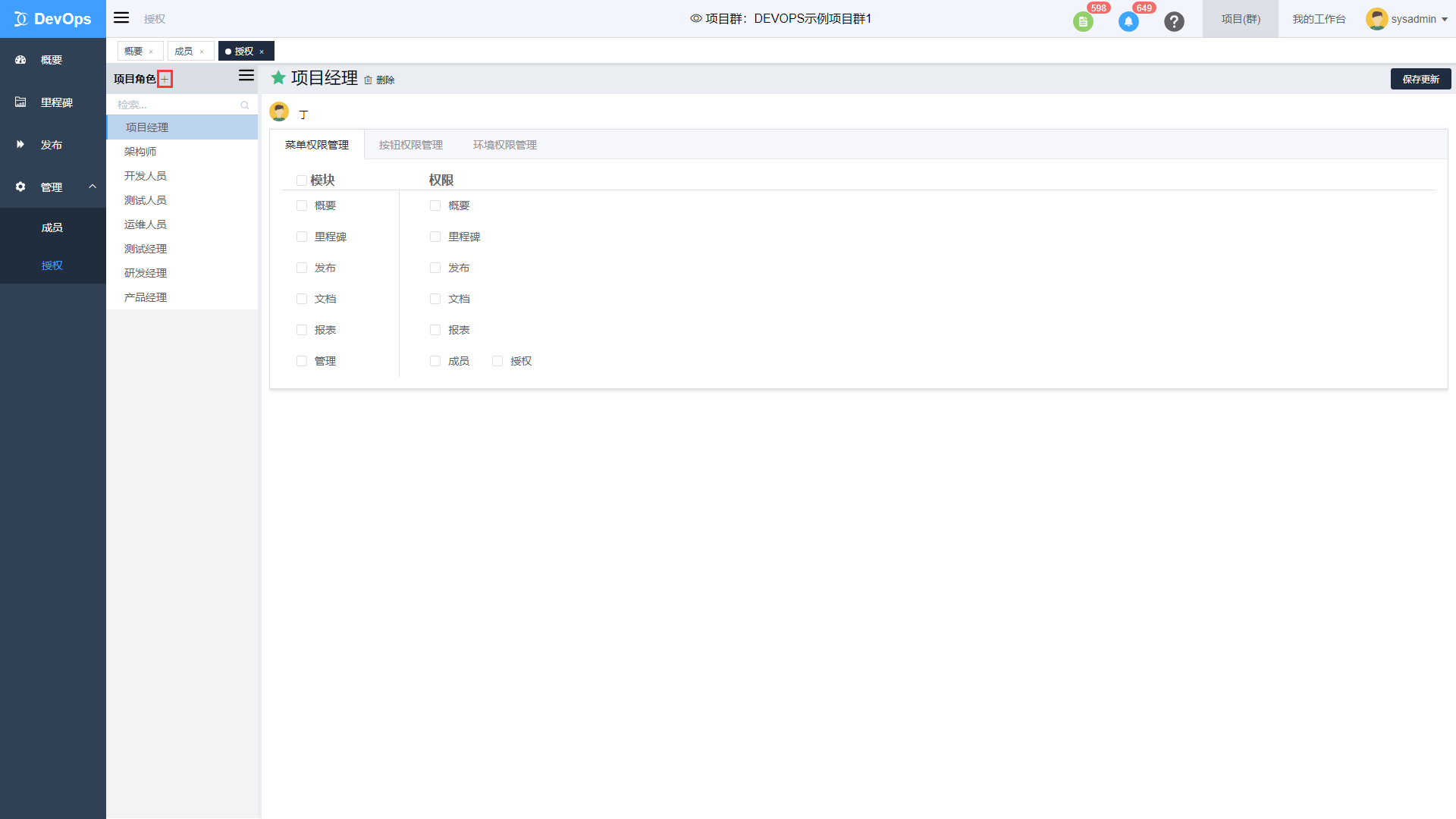This screenshot has width=1456, height=819.
Task: Click the 删除 link beside the role title
Action: [x=385, y=80]
